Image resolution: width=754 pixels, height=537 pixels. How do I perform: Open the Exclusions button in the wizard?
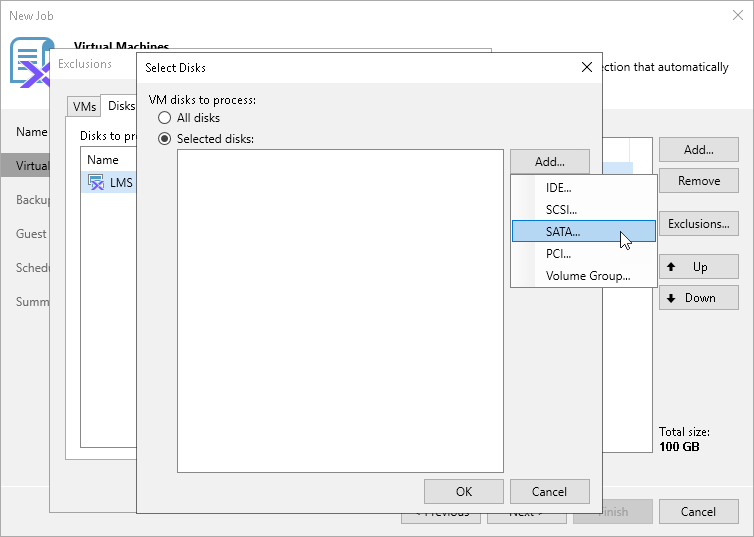click(698, 224)
